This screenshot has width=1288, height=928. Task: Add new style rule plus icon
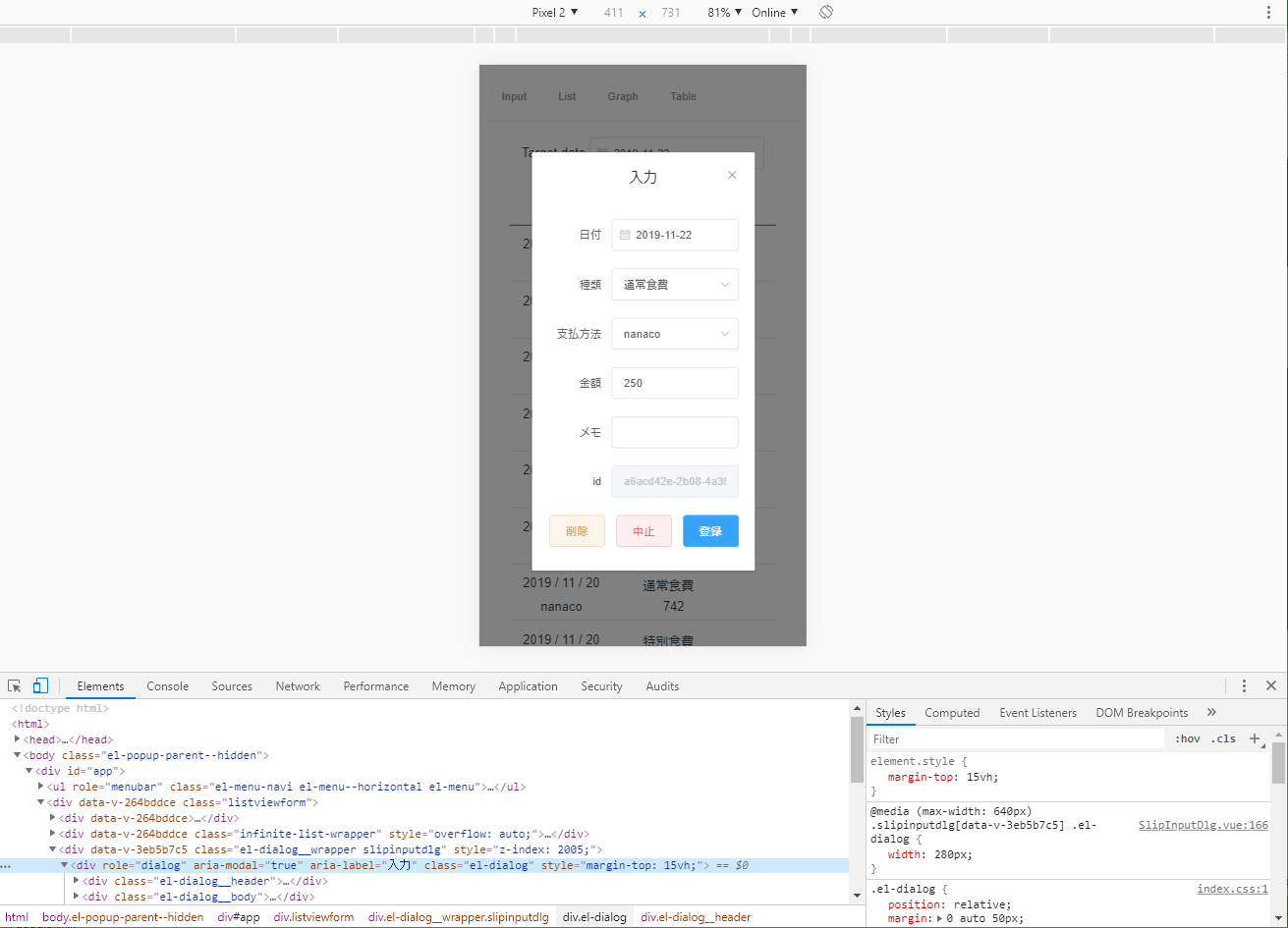[x=1255, y=738]
